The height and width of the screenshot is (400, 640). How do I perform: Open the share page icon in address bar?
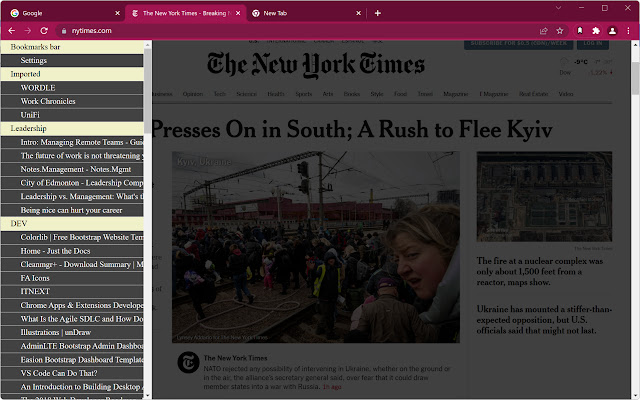click(x=544, y=31)
